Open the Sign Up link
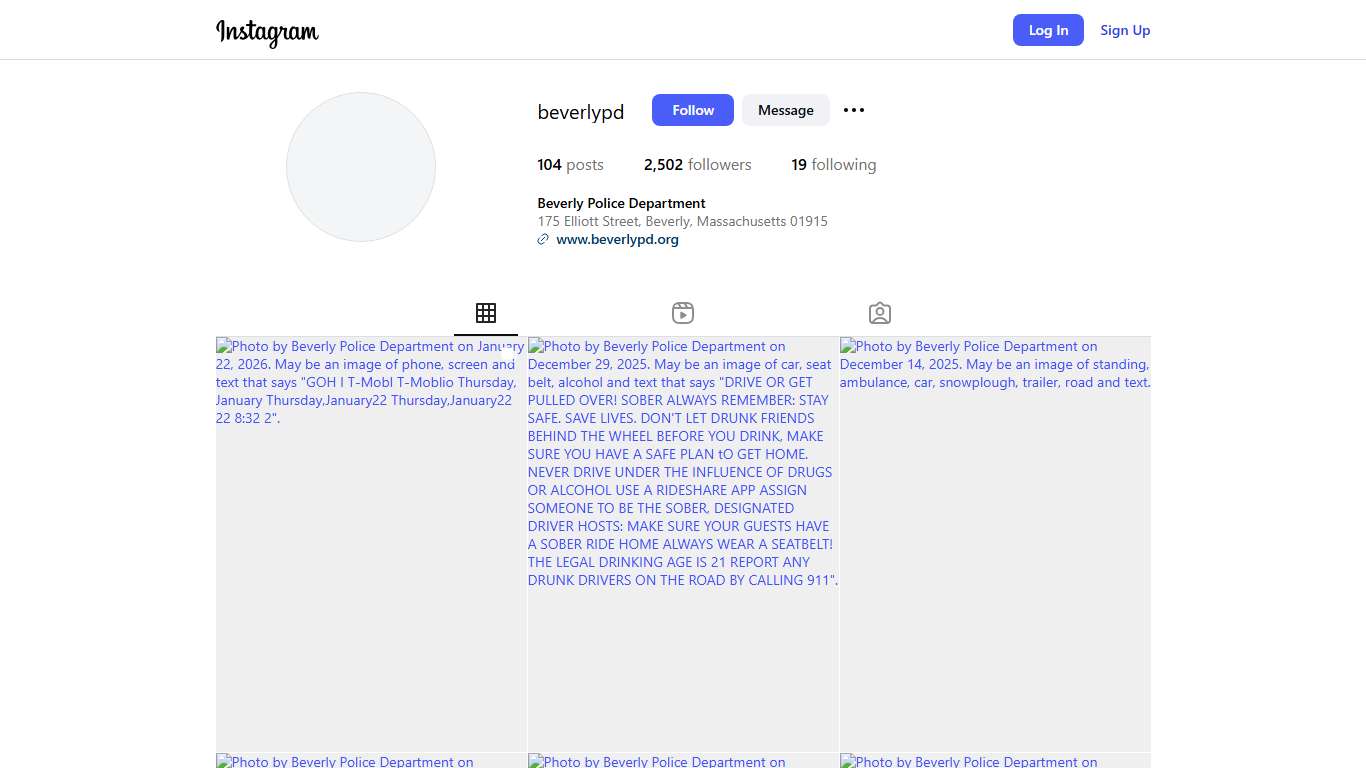This screenshot has height=768, width=1366. tap(1125, 30)
